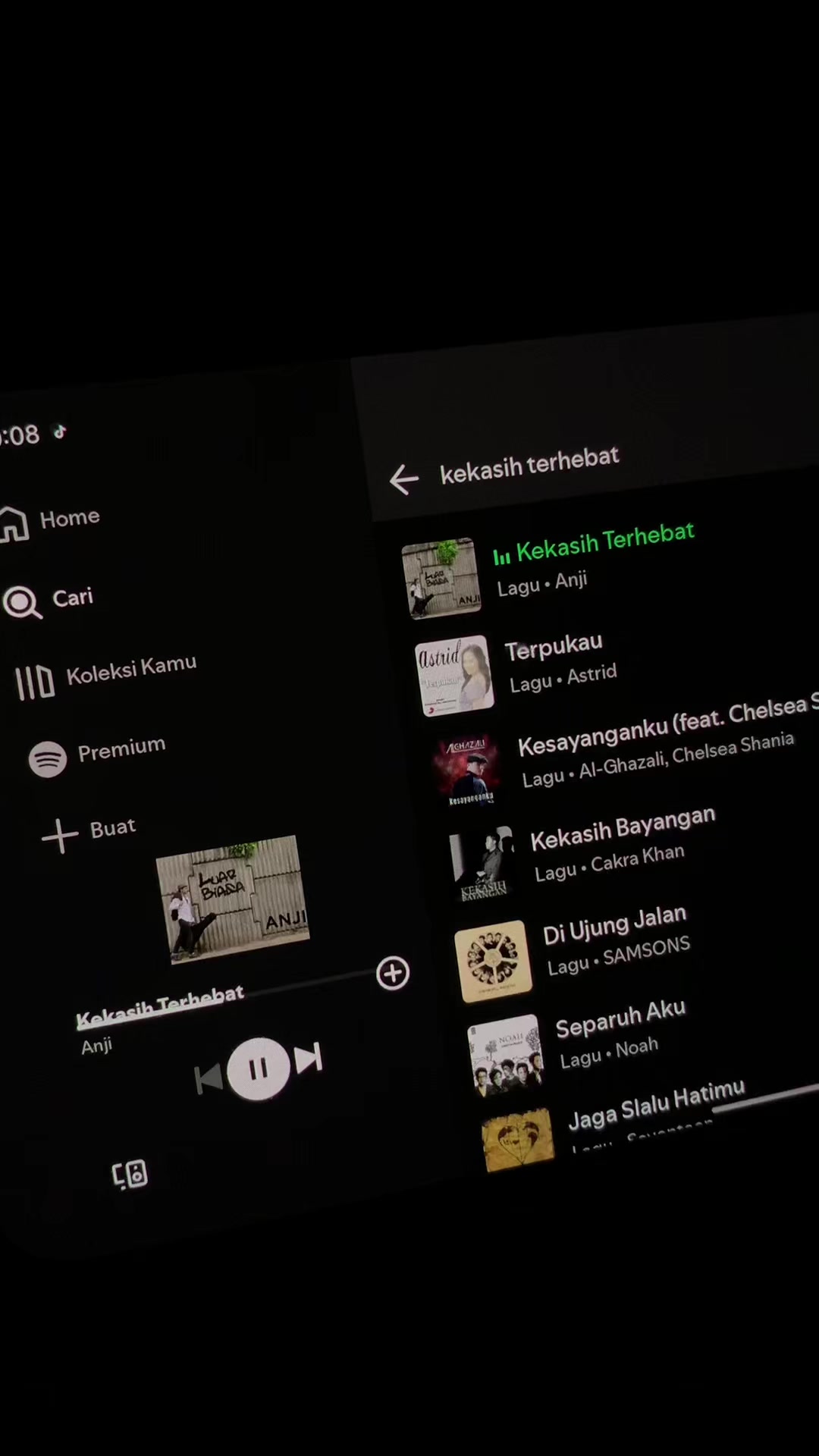Click 'Lagu • SAMSONS' subtitle
819x1456 pixels.
pyautogui.click(x=619, y=955)
